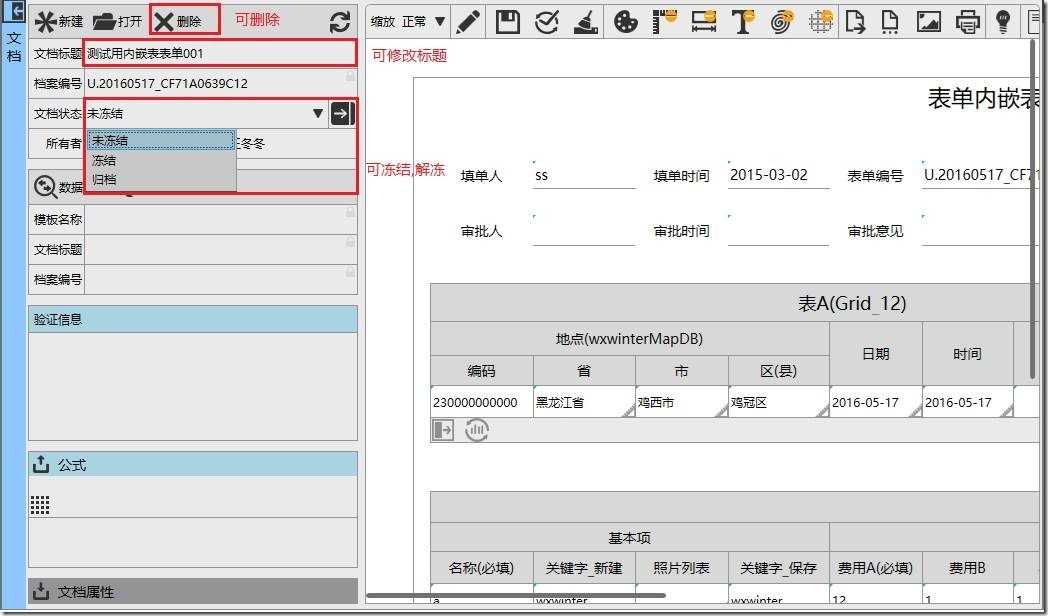
Task: Click the empty 审批时间 field
Action: tap(779, 231)
